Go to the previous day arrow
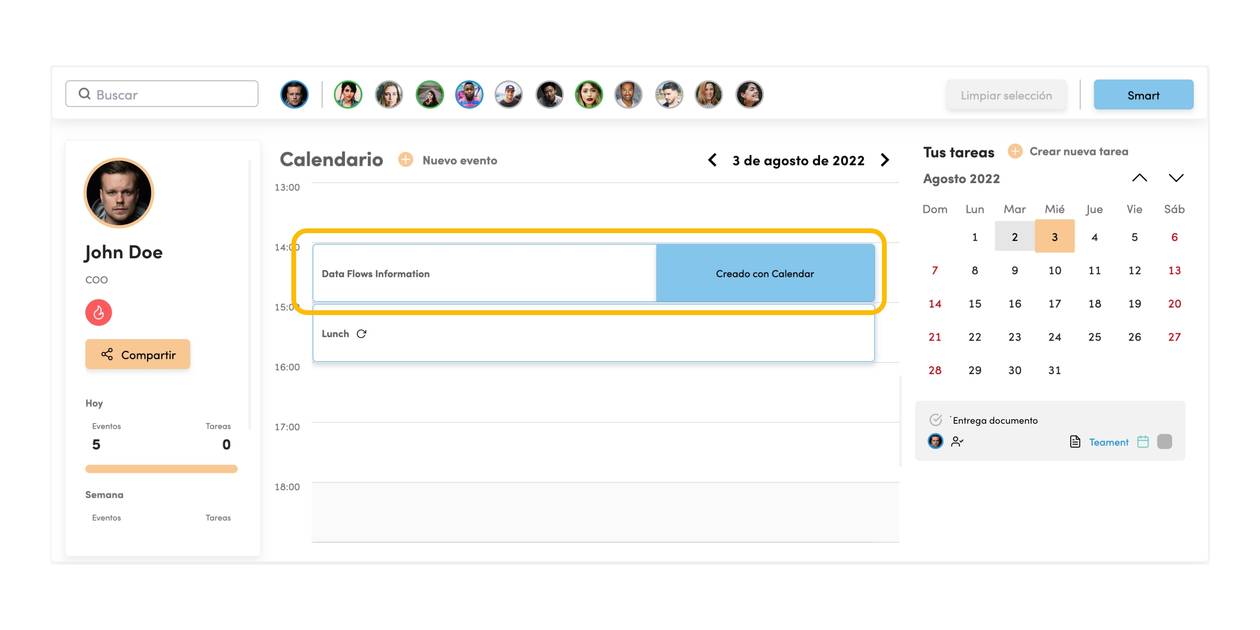 [x=712, y=160]
